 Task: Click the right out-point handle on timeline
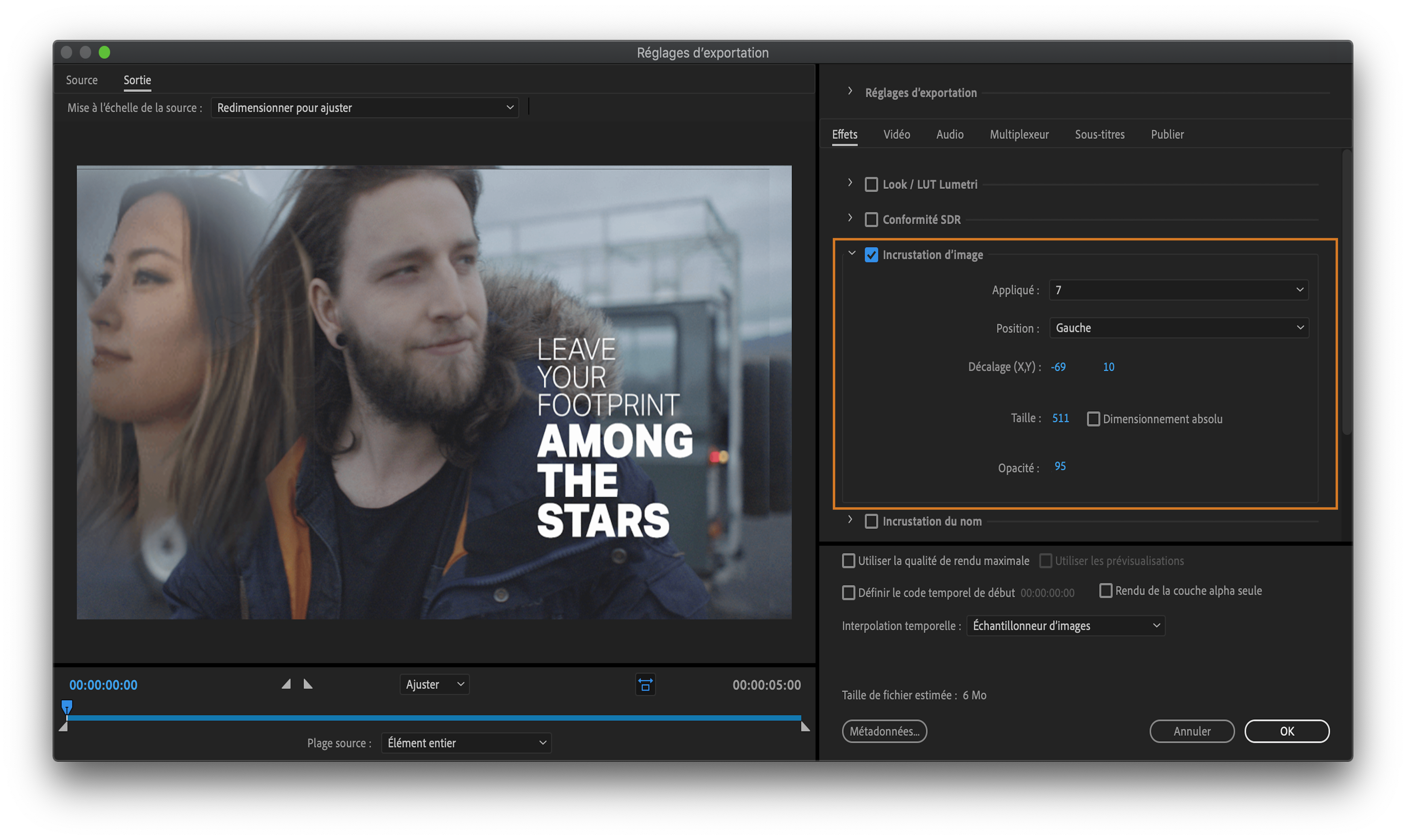(x=805, y=727)
